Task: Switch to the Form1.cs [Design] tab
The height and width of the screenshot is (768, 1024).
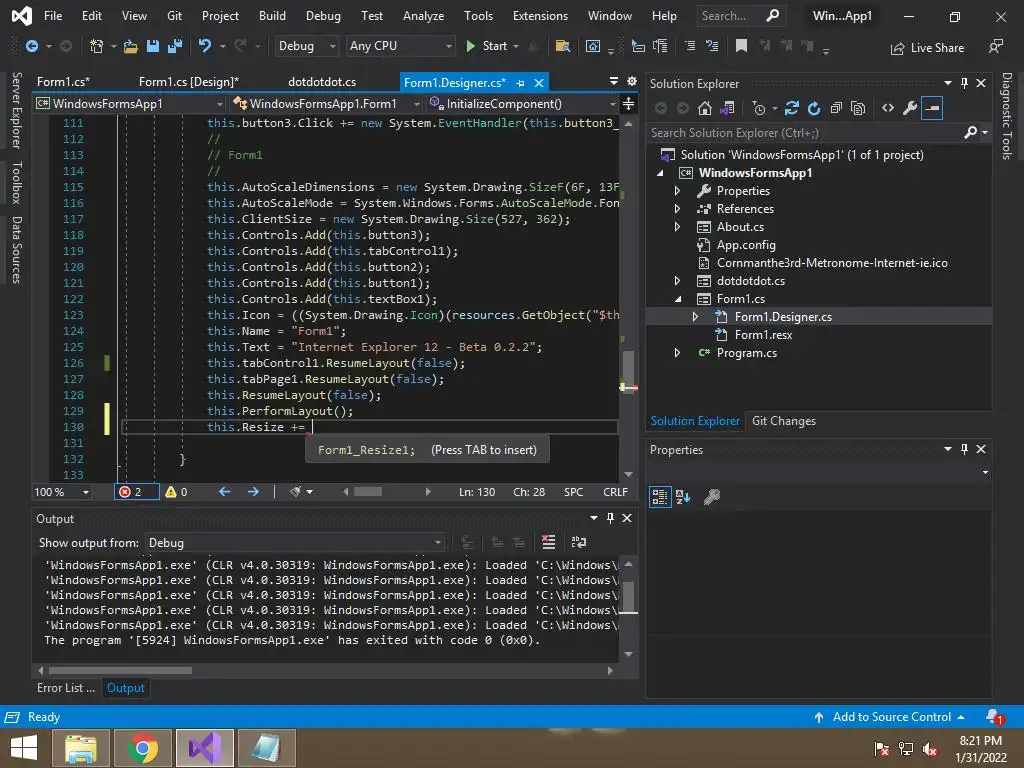Action: (188, 82)
